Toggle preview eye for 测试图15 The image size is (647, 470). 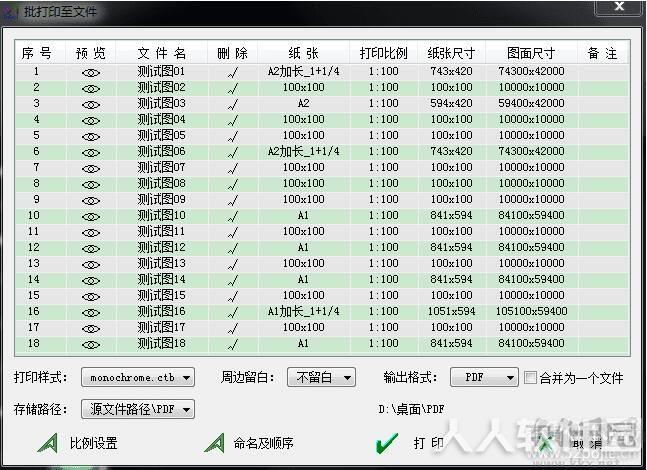pyautogui.click(x=91, y=297)
